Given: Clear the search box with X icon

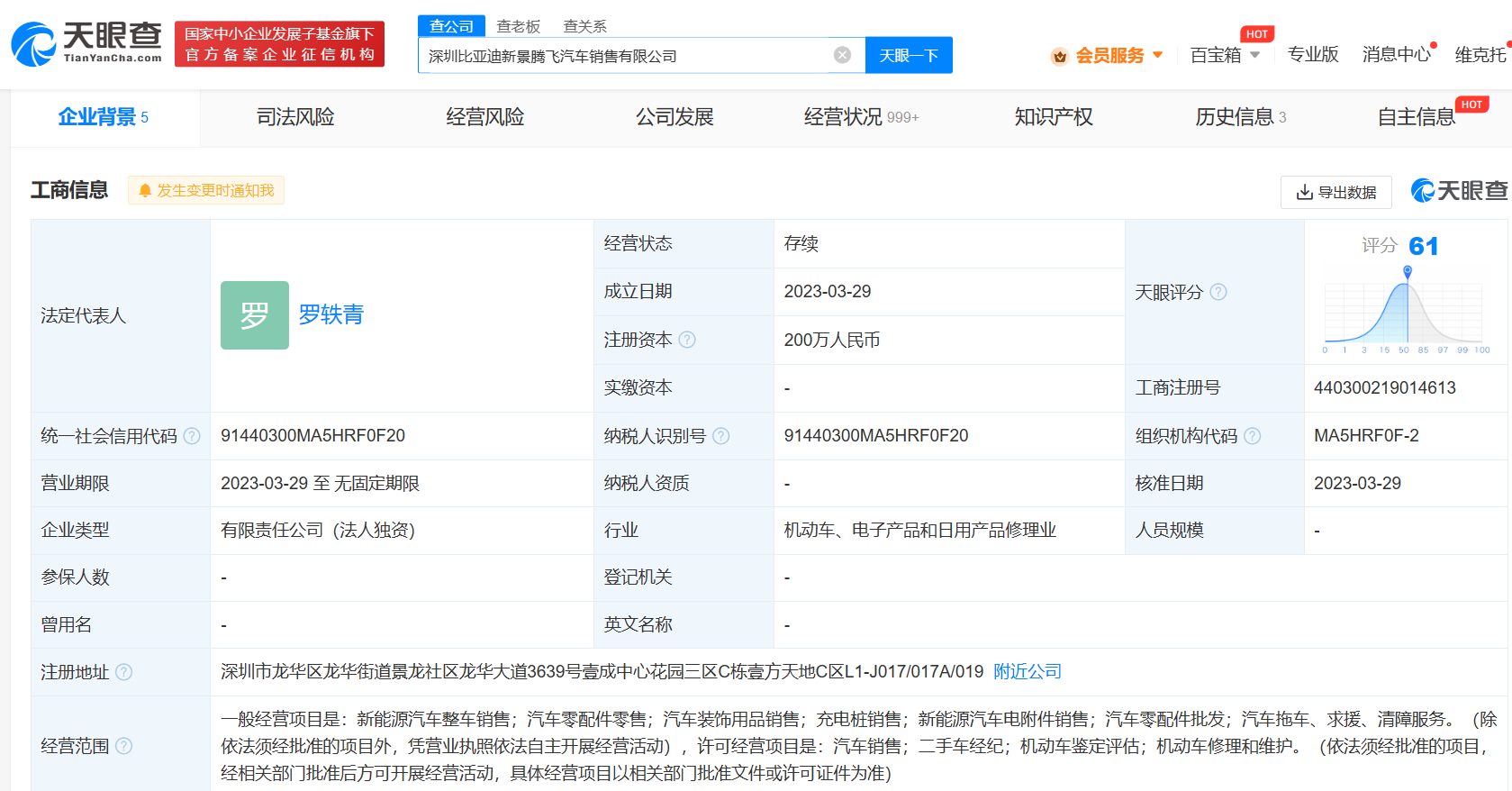Looking at the screenshot, I should [x=842, y=55].
